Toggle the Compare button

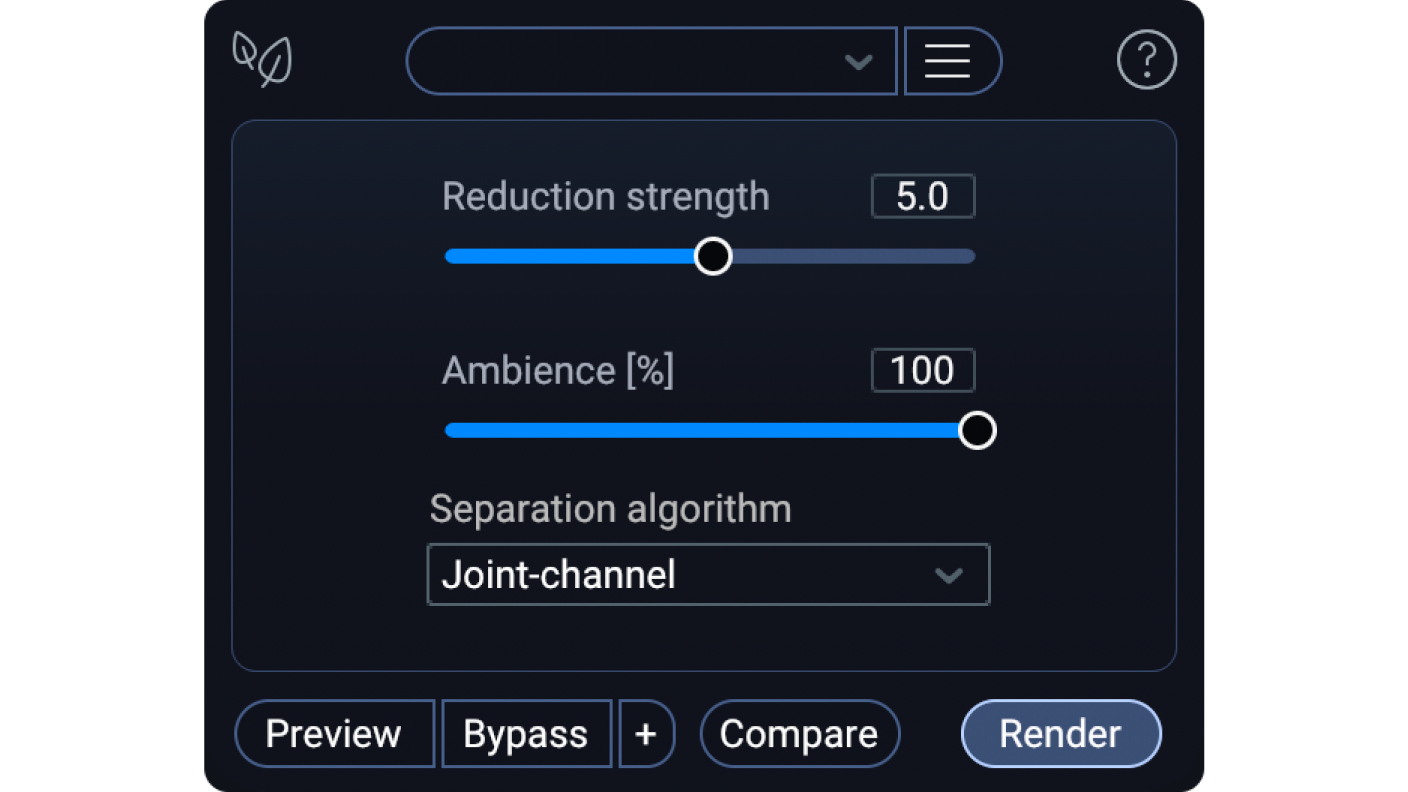coord(799,734)
